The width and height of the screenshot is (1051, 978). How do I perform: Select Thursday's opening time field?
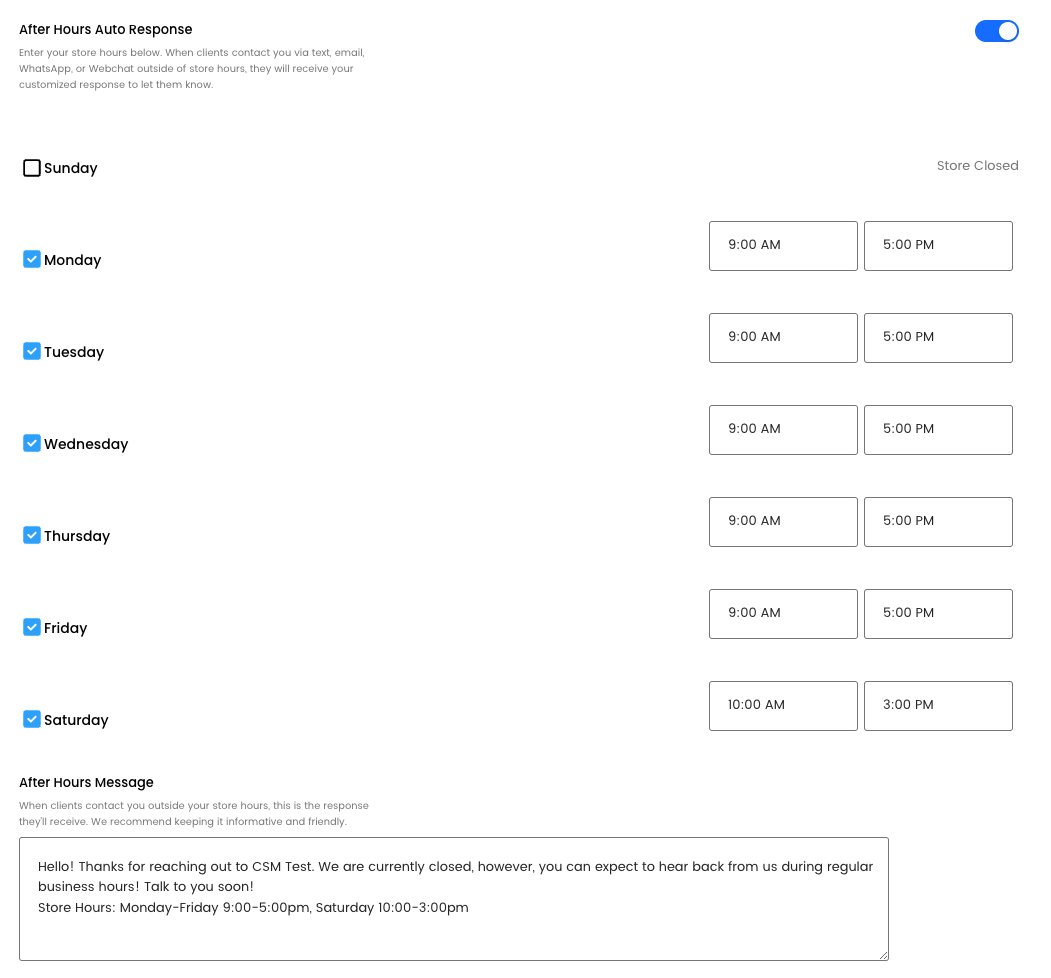coord(783,522)
